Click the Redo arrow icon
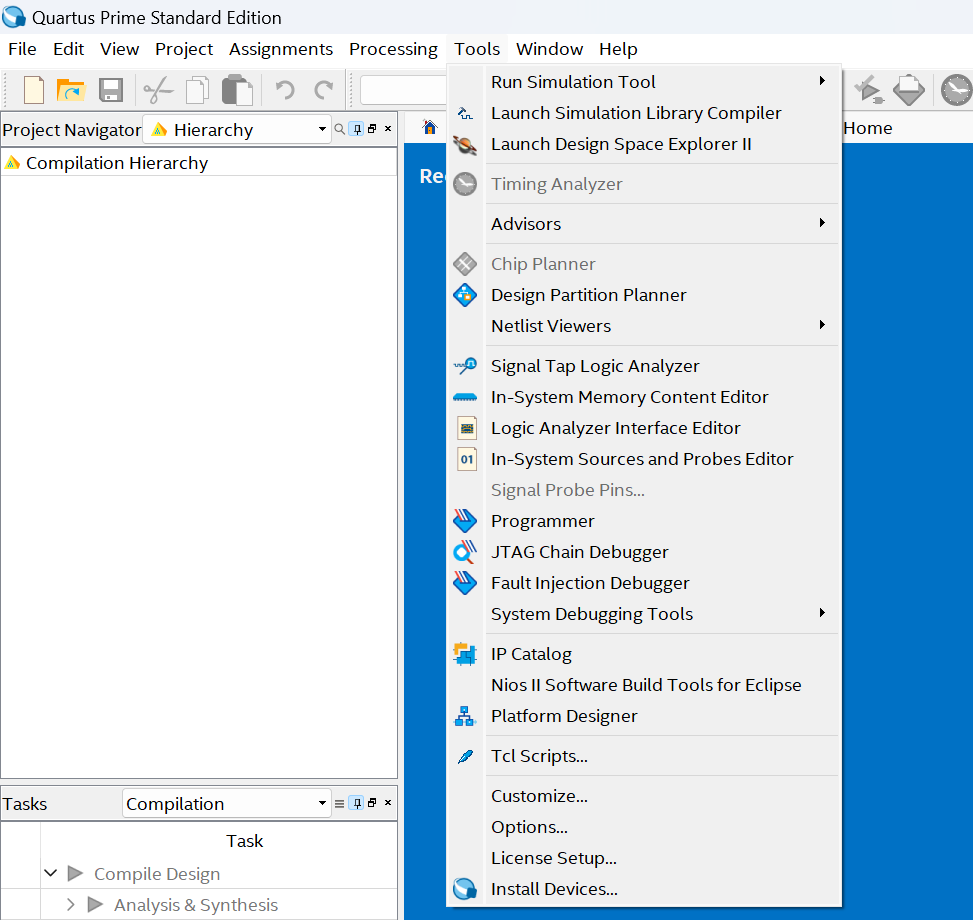 click(324, 91)
